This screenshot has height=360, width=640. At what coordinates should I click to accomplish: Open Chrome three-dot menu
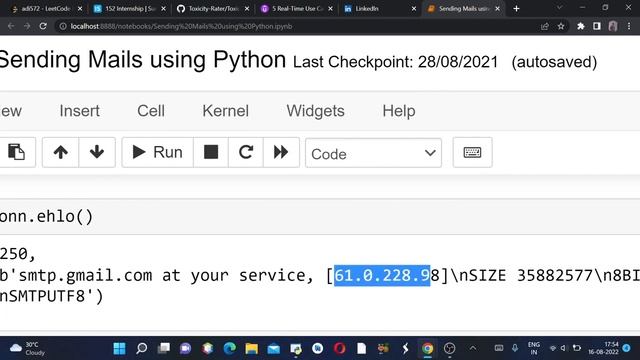[x=629, y=26]
